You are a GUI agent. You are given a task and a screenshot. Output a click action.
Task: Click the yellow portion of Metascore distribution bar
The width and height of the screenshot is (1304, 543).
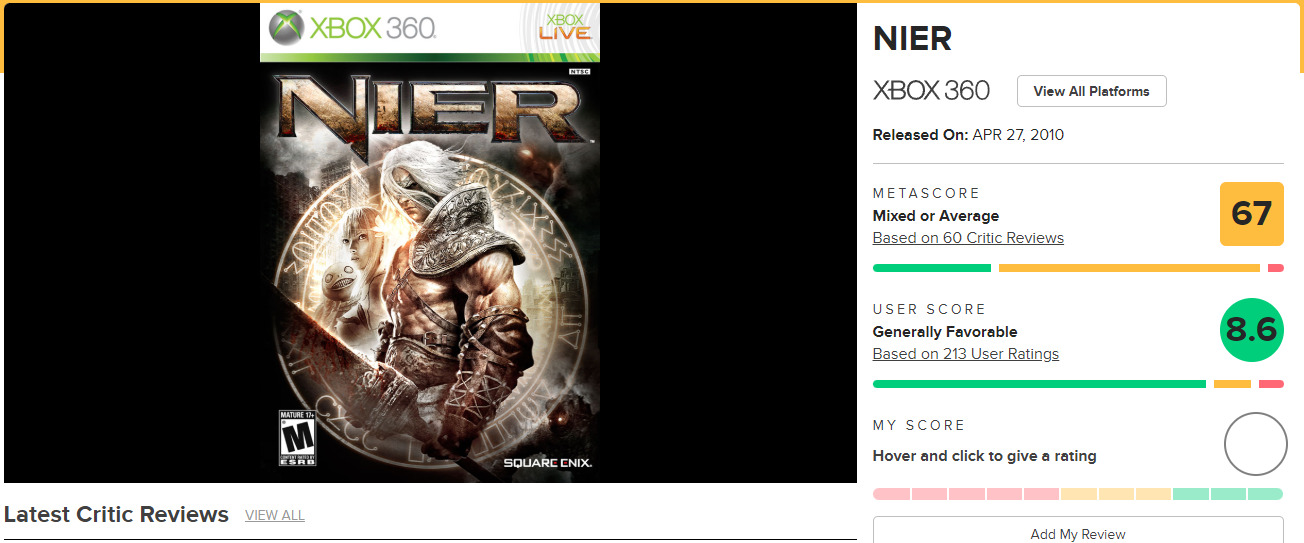(1129, 268)
